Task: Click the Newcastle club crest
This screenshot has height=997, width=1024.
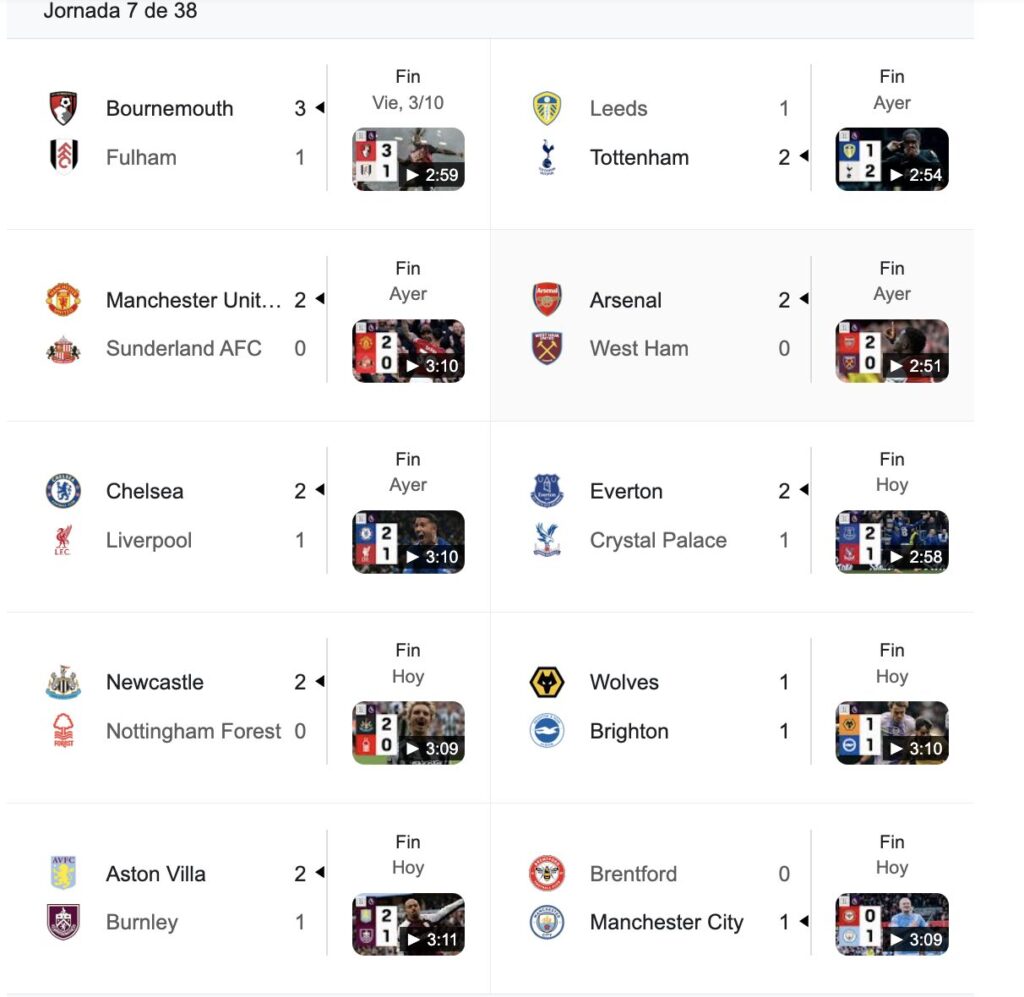Action: [64, 682]
